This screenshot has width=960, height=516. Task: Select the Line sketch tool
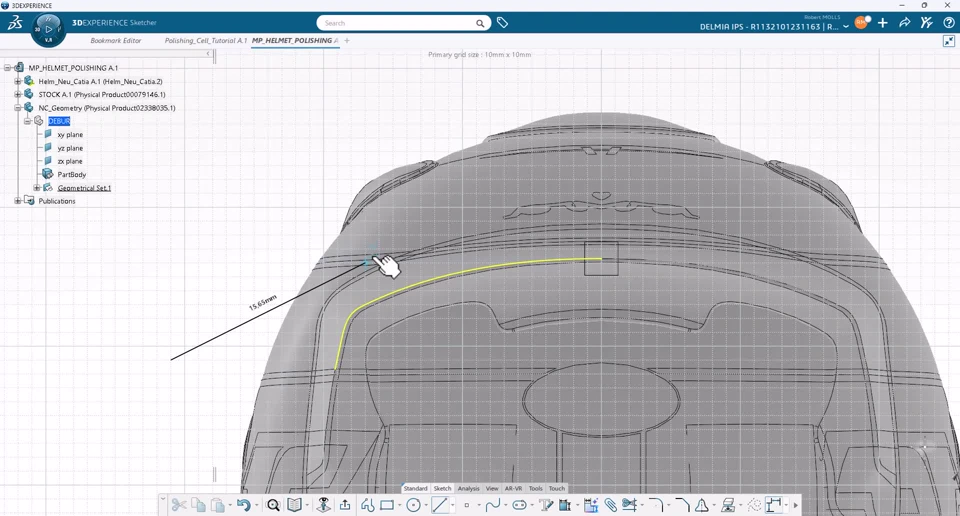point(440,505)
